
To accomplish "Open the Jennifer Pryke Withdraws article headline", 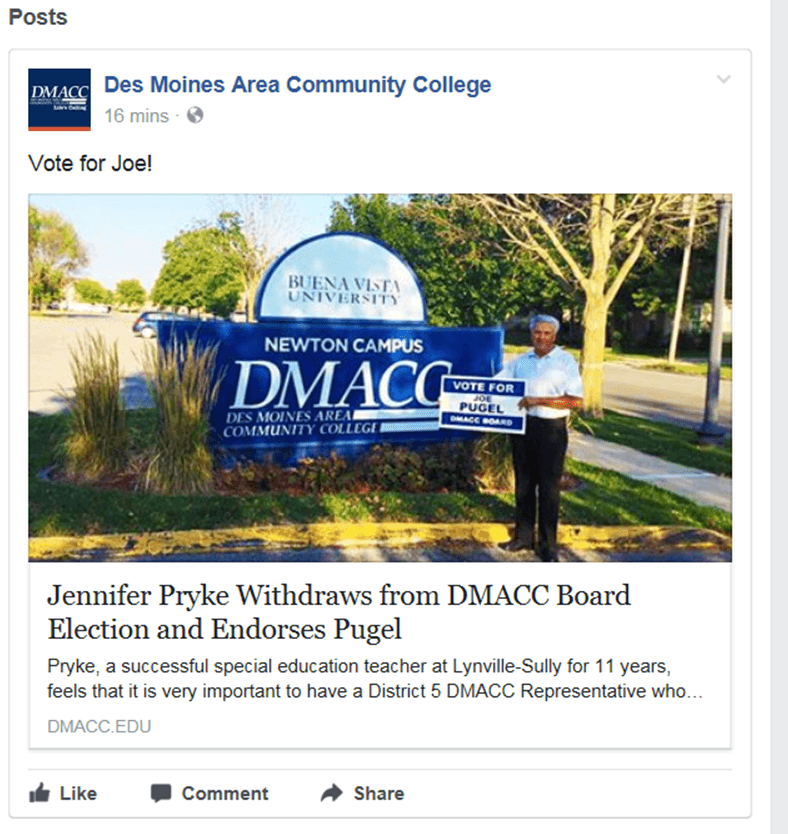I will [339, 612].
